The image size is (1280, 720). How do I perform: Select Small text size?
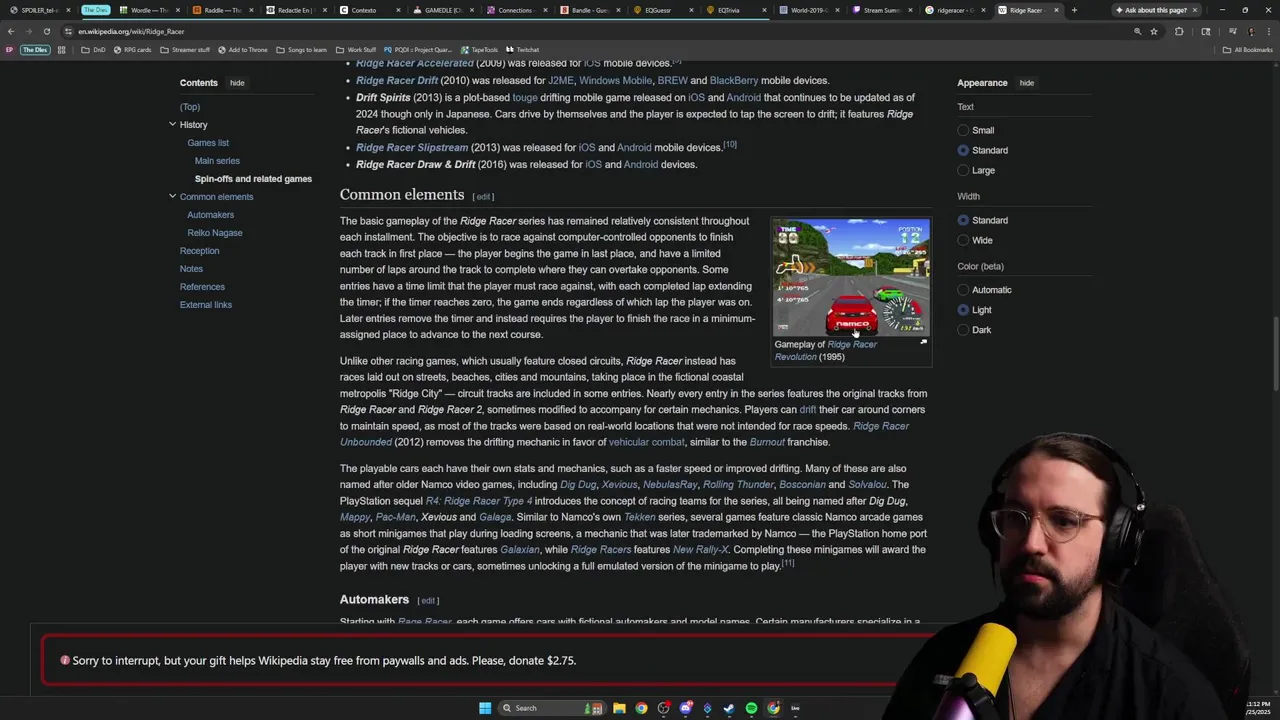click(963, 130)
